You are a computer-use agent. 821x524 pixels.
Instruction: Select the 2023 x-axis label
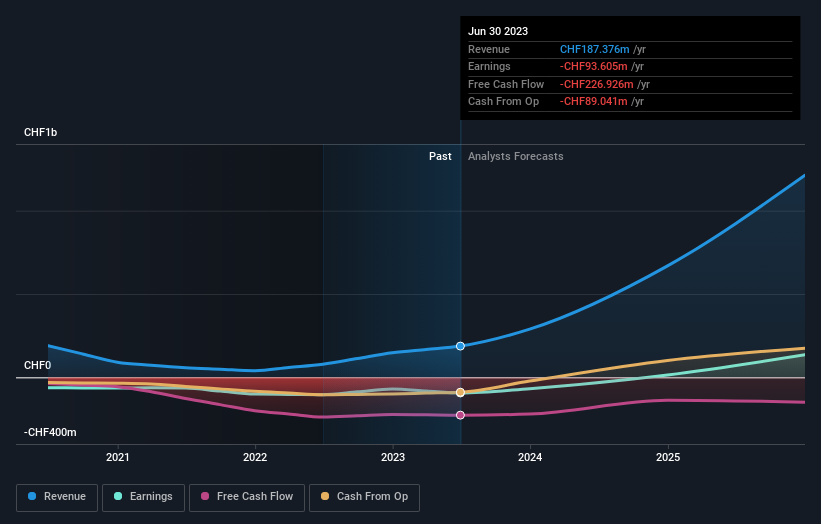click(393, 458)
